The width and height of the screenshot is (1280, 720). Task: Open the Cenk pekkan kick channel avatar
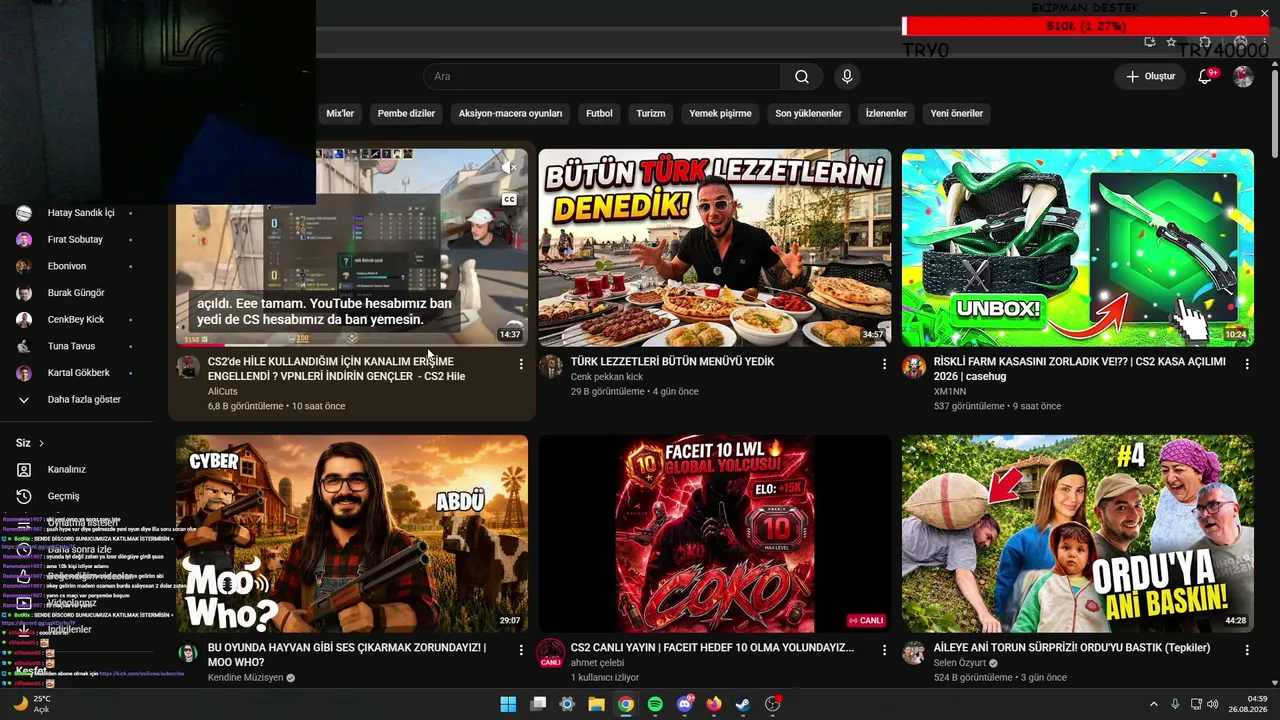click(x=551, y=366)
